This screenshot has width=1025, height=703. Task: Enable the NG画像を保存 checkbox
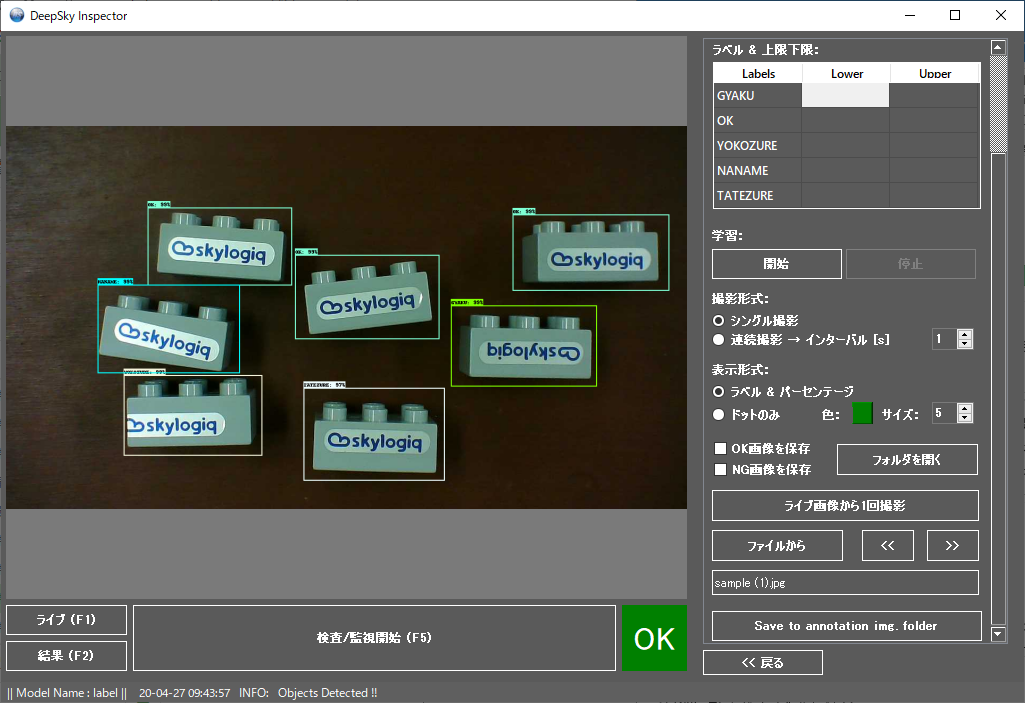[x=720, y=470]
